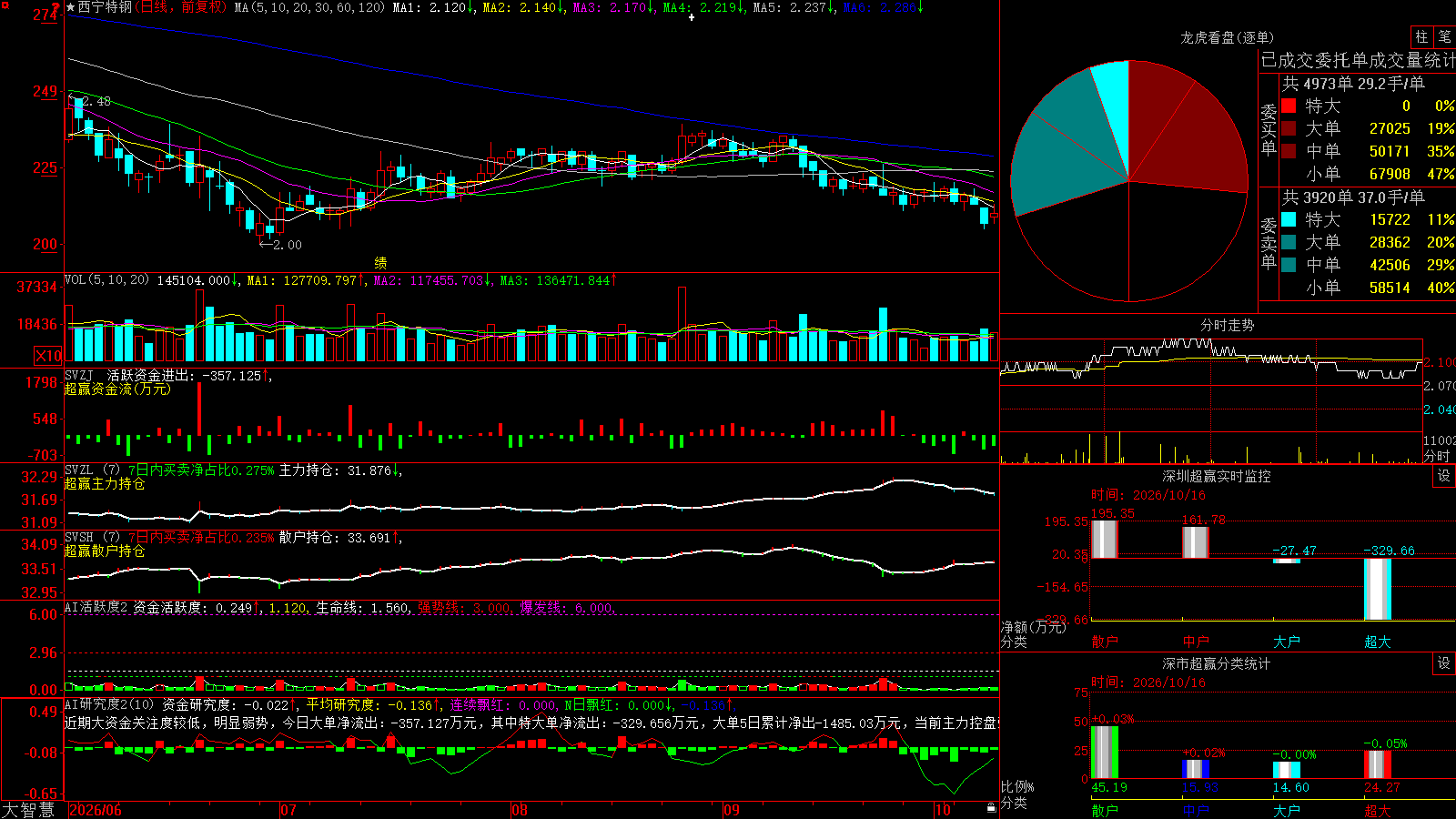Click the dark red 大单 buy-order swatch

tap(1289, 128)
